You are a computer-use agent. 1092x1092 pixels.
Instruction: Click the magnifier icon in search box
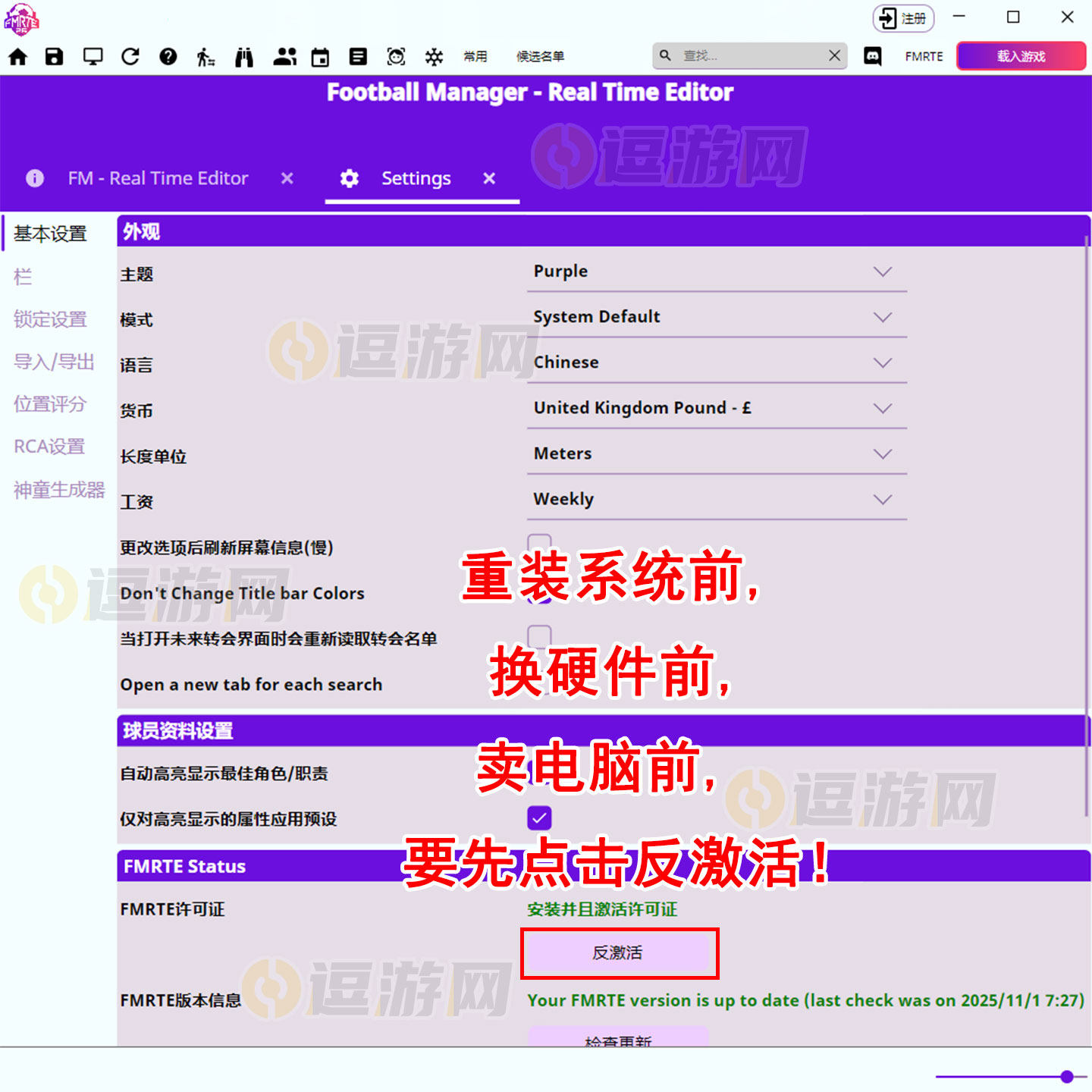(665, 55)
